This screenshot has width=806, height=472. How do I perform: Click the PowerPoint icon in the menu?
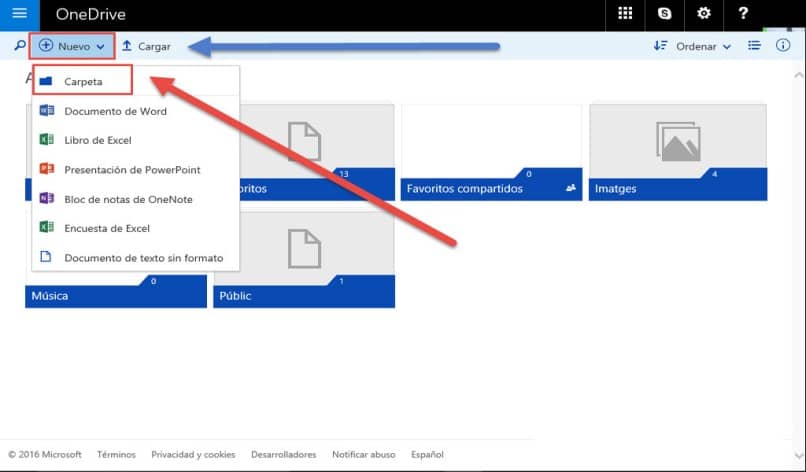click(47, 169)
